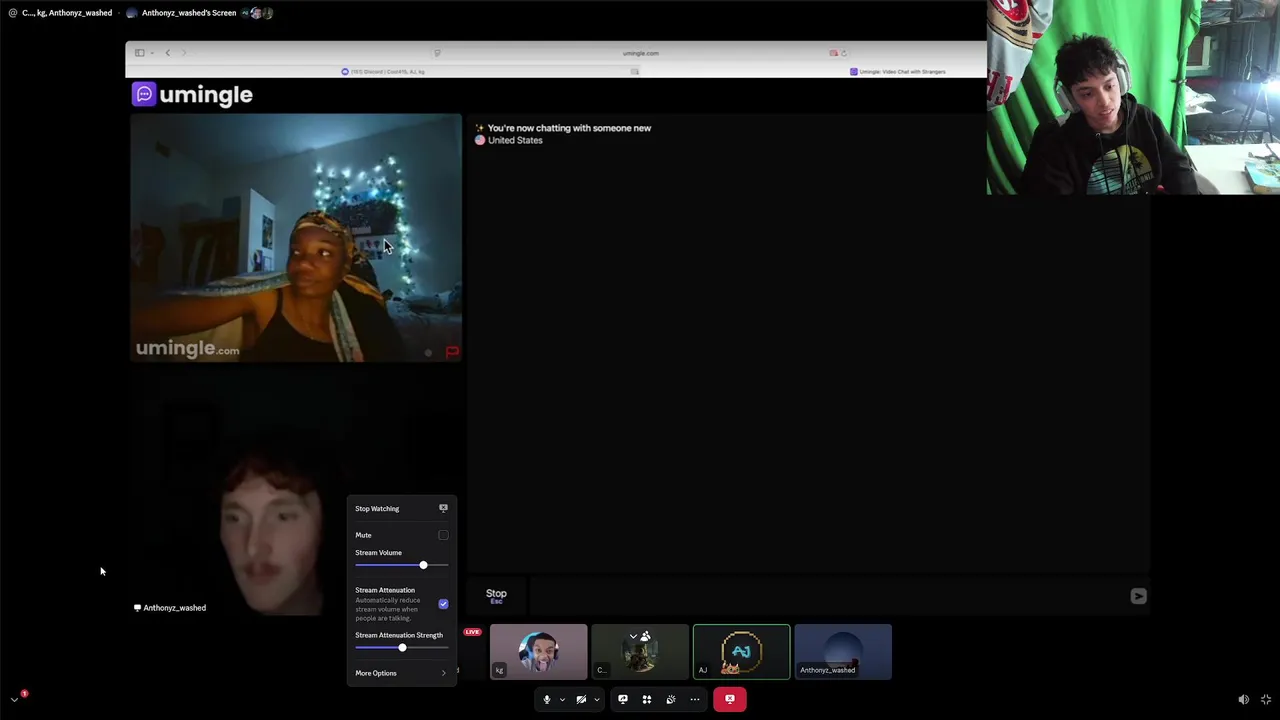1280x720 pixels.
Task: Click Stop Watching in the stream menu
Action: click(401, 508)
